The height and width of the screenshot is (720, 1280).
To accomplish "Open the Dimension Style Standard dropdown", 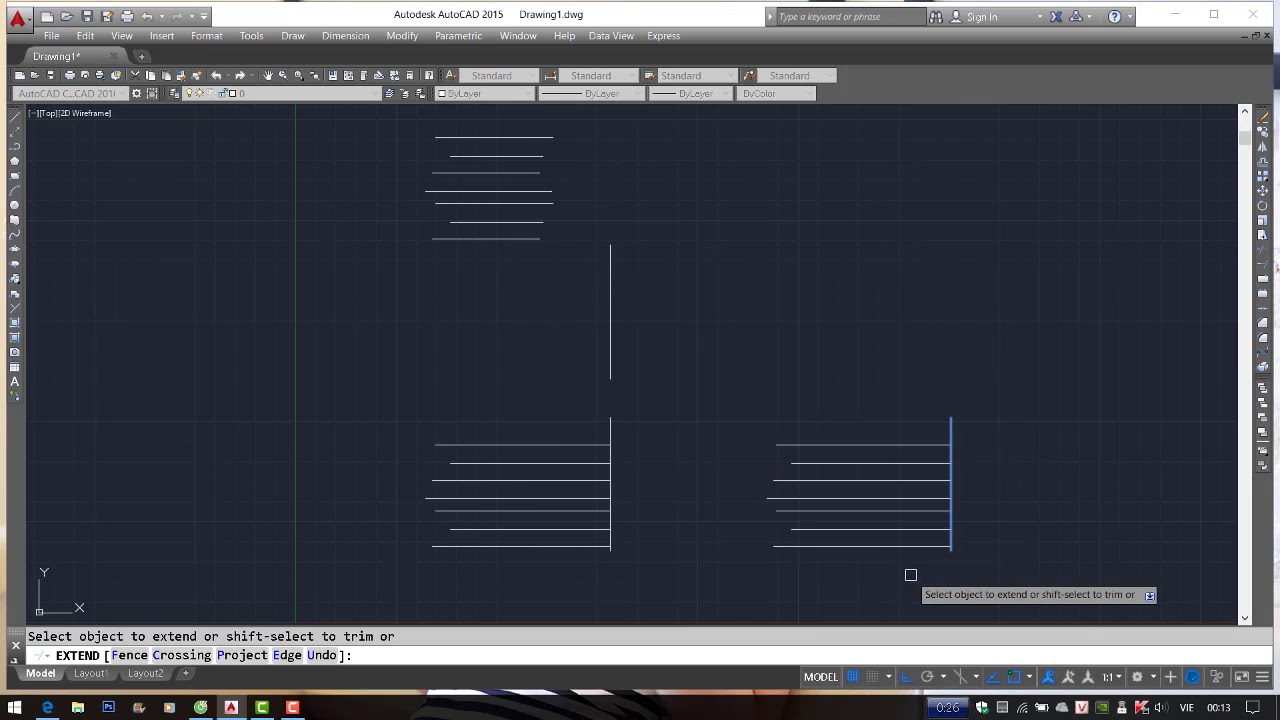I will pos(600,75).
